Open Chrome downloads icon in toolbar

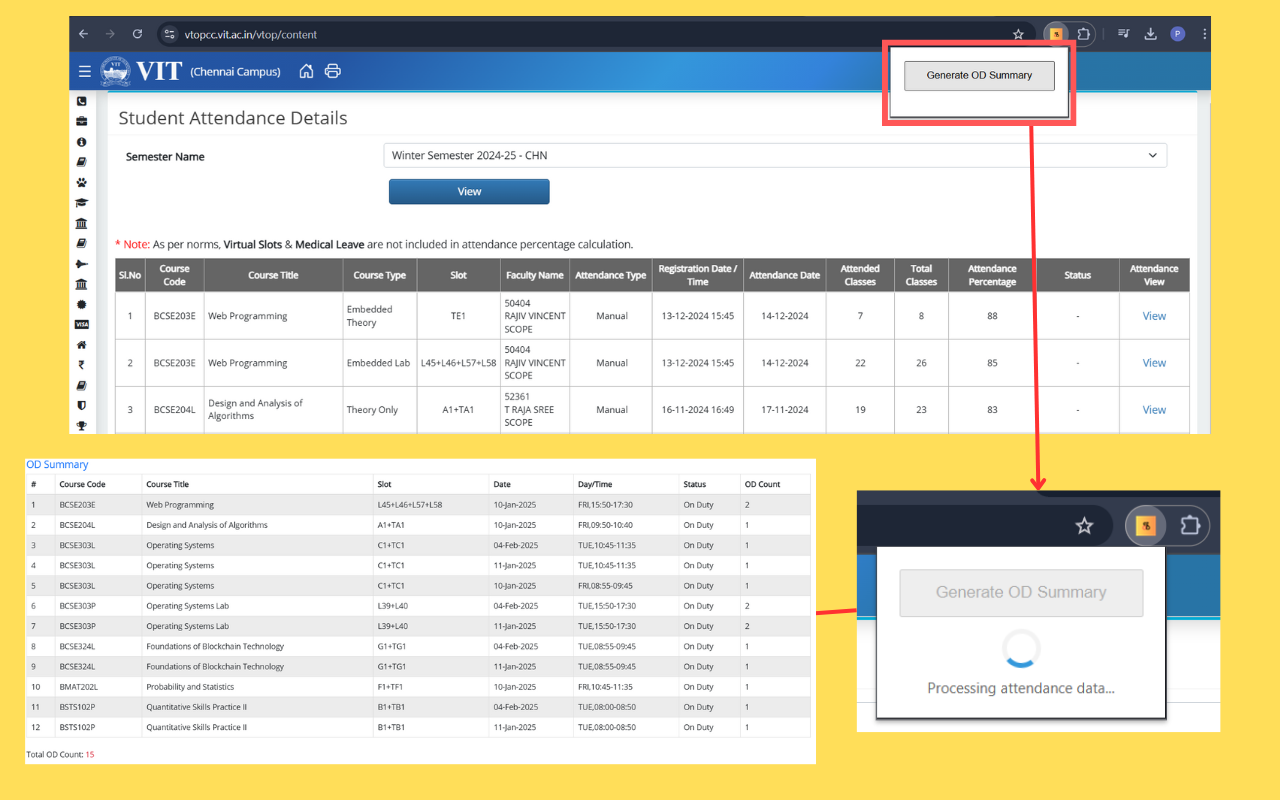point(1151,34)
